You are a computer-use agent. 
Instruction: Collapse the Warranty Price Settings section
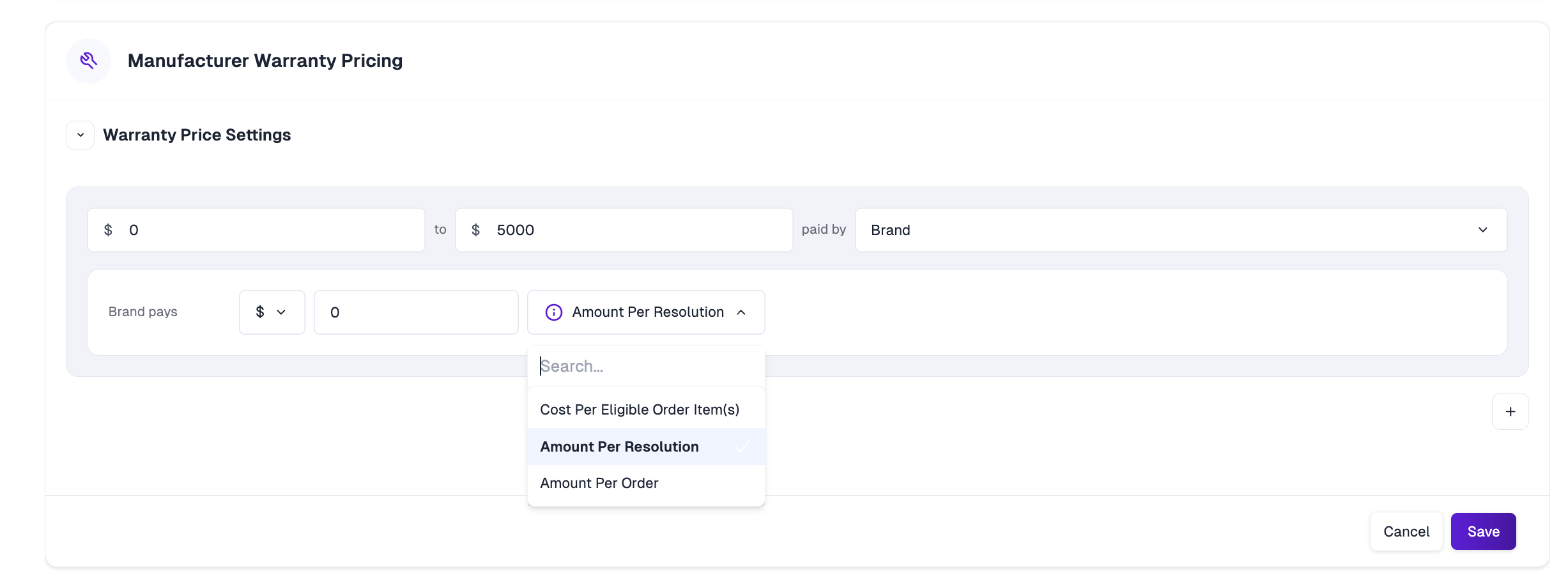81,135
